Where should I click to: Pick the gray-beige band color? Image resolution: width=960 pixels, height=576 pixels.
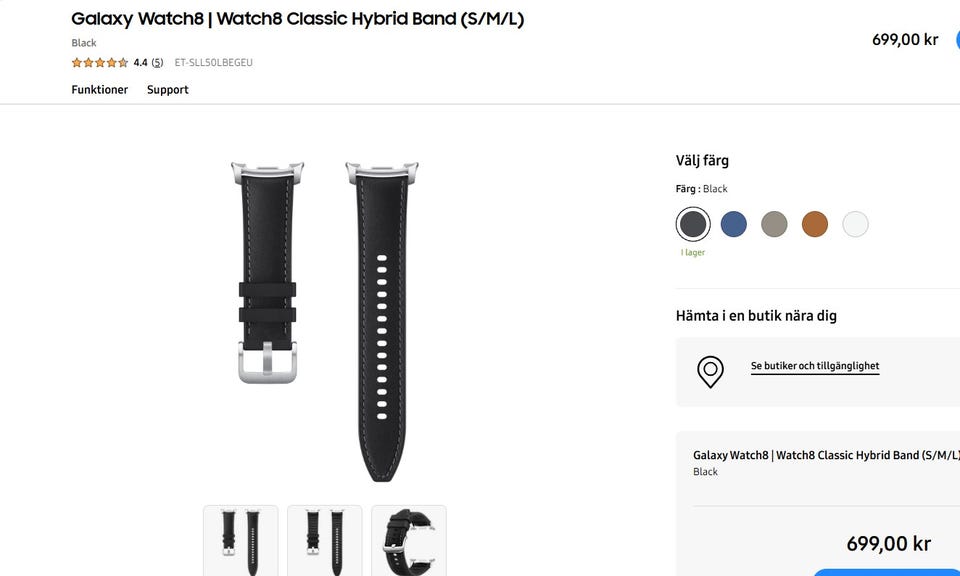[774, 224]
